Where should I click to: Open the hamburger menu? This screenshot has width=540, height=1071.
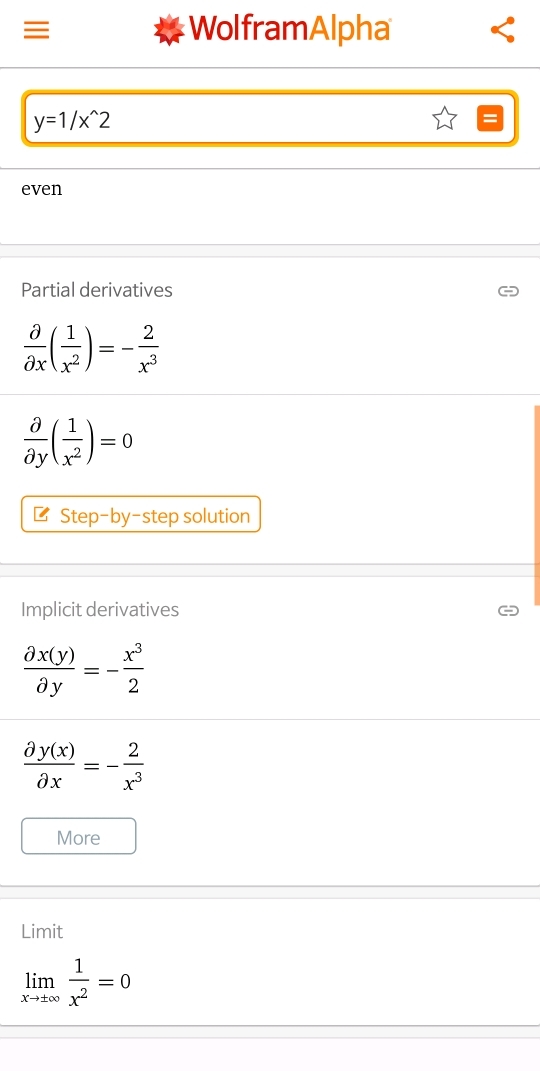coord(36,29)
